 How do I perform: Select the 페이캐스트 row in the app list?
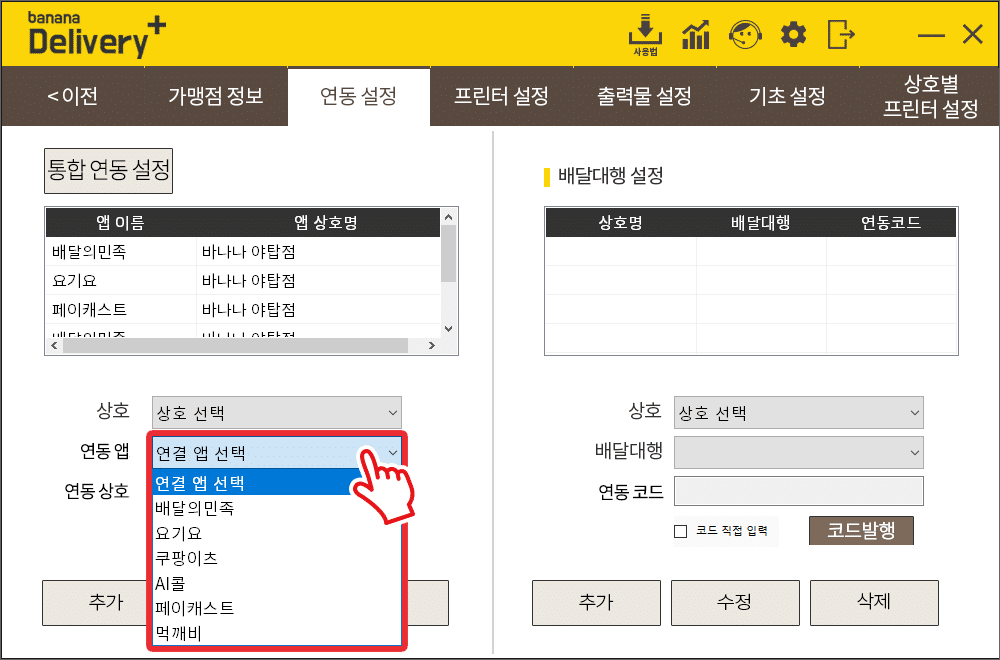click(x=243, y=309)
